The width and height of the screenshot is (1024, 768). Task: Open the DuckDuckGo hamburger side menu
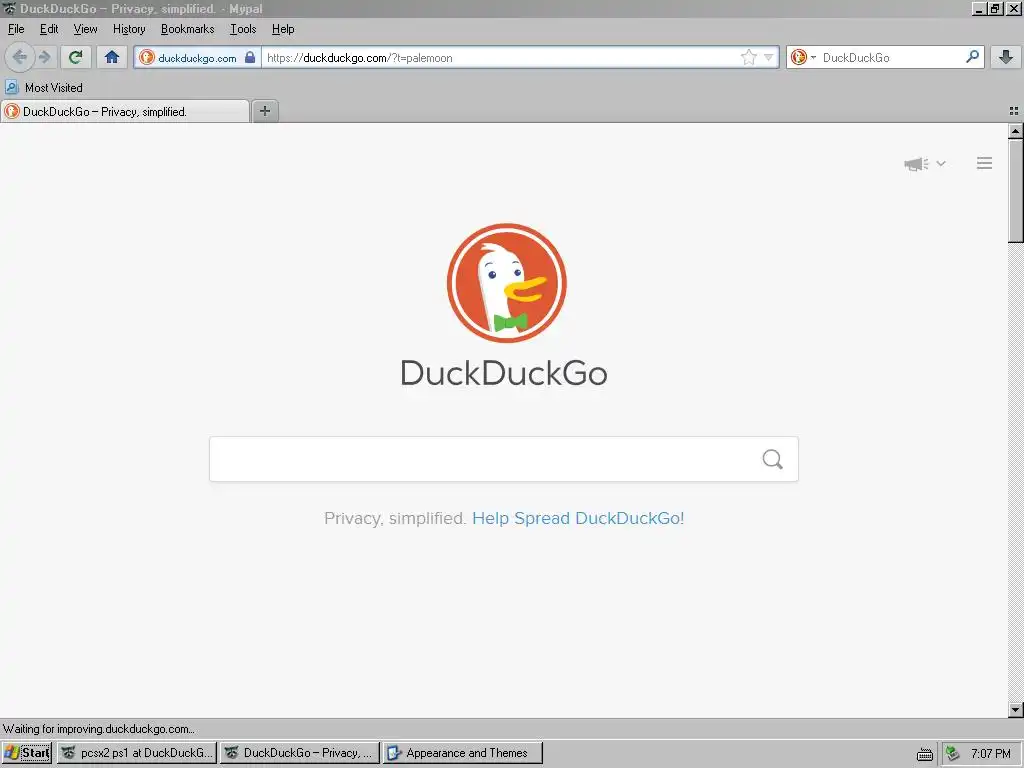pyautogui.click(x=984, y=163)
